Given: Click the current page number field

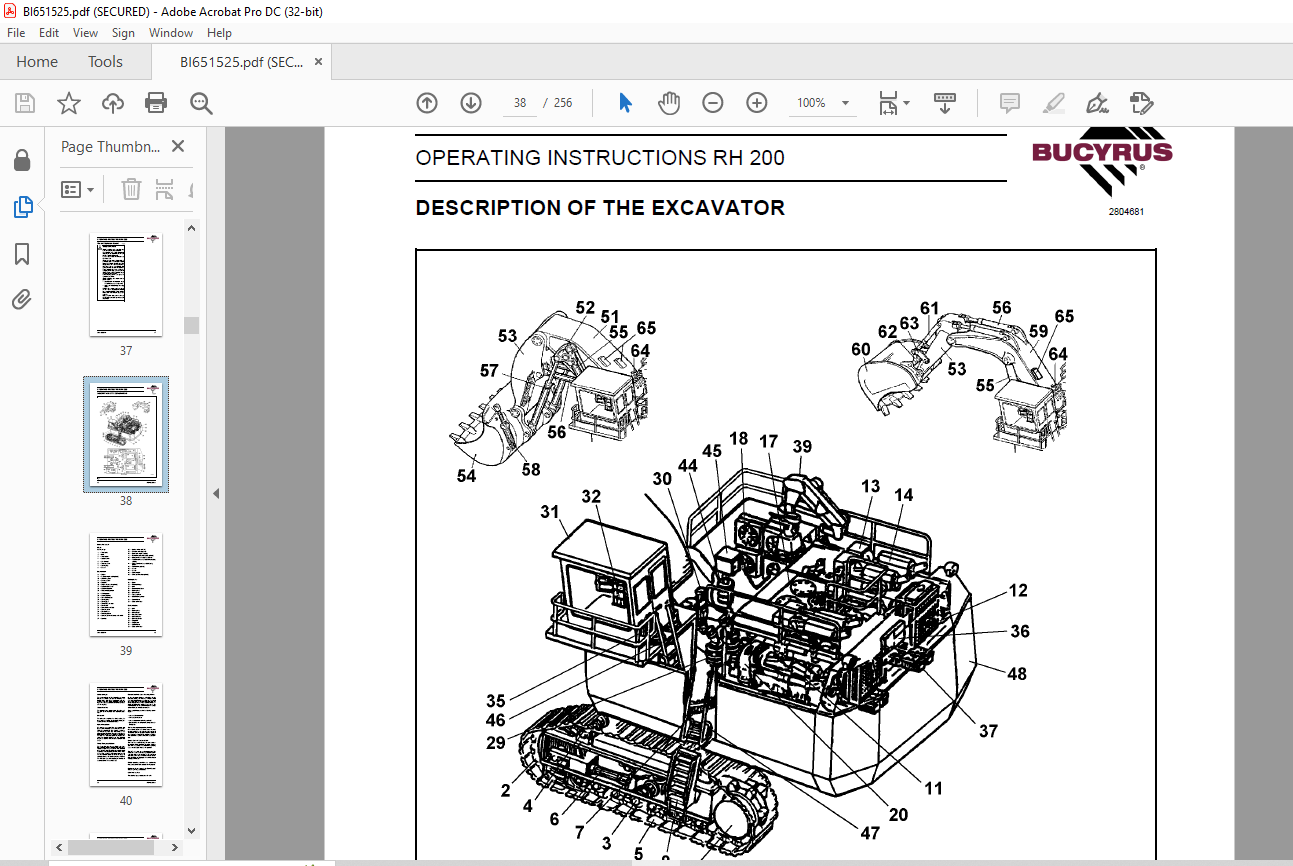Looking at the screenshot, I should [520, 103].
